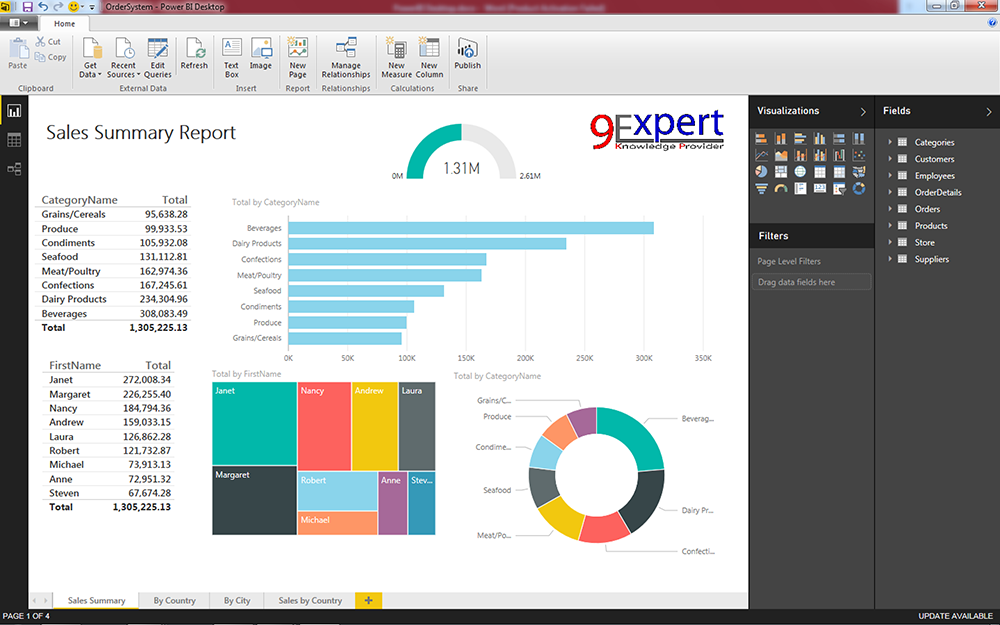
Task: Insert an Image from the ribbon
Action: pyautogui.click(x=260, y=54)
